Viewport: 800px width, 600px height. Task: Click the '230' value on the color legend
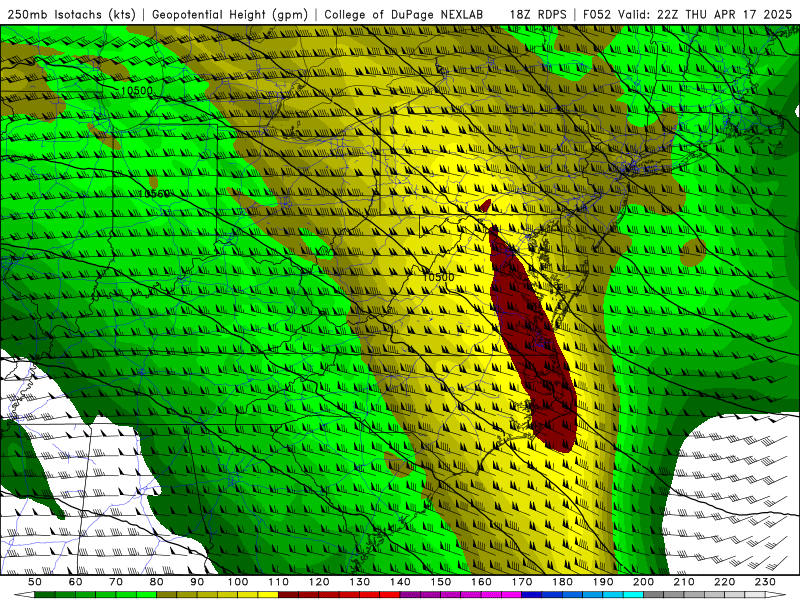coord(765,582)
